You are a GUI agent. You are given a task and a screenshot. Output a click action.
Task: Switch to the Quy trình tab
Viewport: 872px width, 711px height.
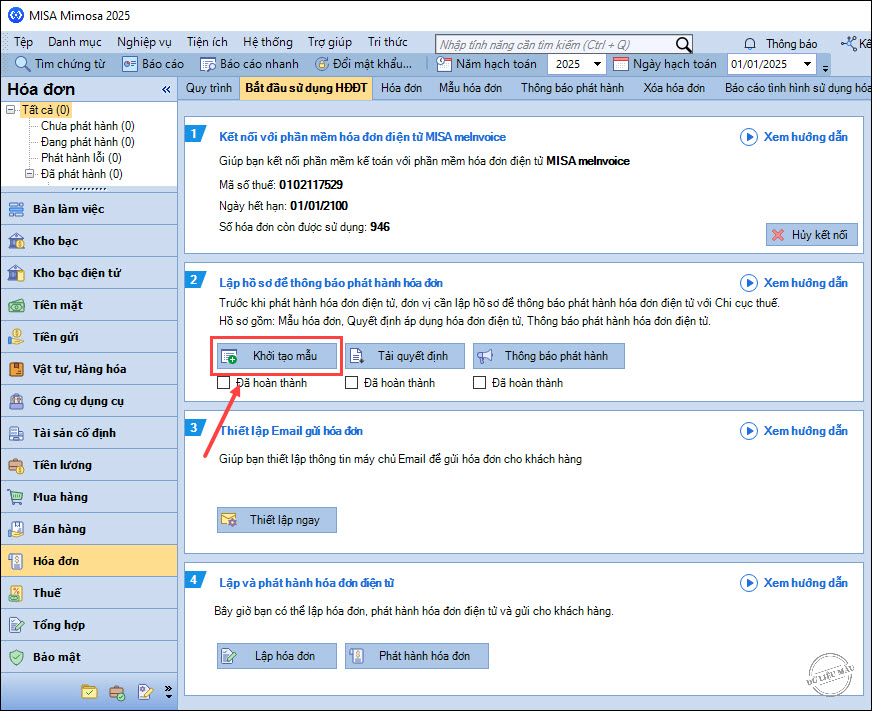pyautogui.click(x=209, y=88)
